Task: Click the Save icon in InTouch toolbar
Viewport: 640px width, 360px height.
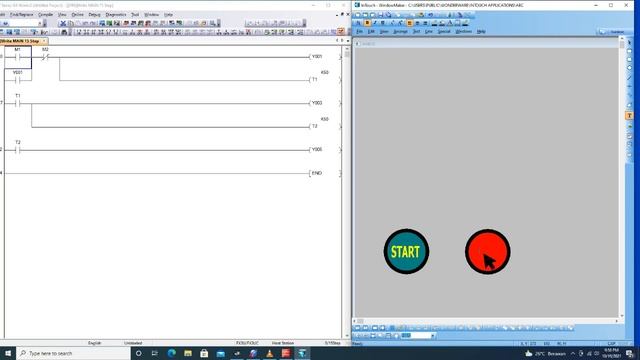Action: [380, 15]
